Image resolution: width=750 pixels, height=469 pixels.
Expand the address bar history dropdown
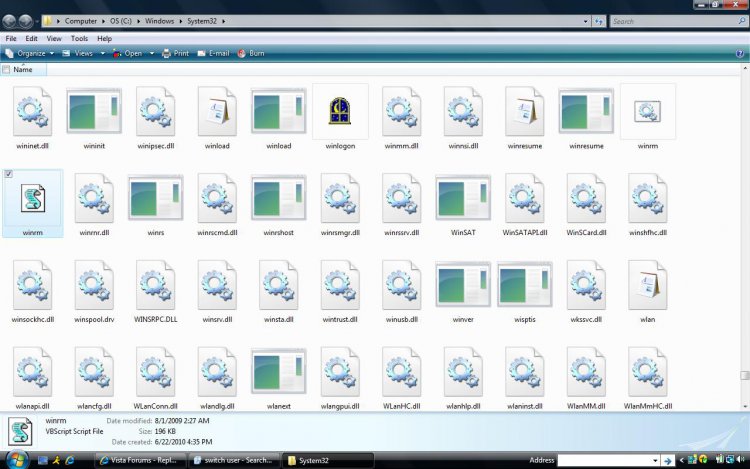[x=584, y=20]
